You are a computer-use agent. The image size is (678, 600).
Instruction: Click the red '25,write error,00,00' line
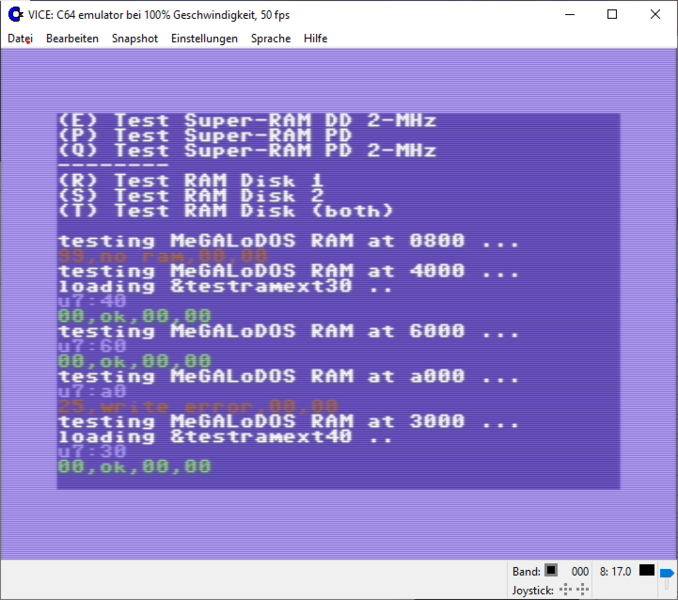[198, 406]
